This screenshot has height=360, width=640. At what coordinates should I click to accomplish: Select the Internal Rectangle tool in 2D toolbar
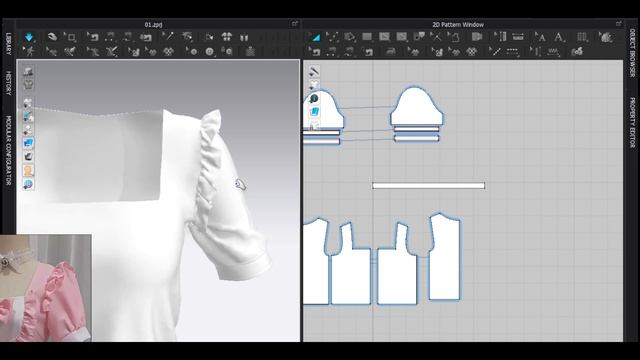tap(402, 37)
